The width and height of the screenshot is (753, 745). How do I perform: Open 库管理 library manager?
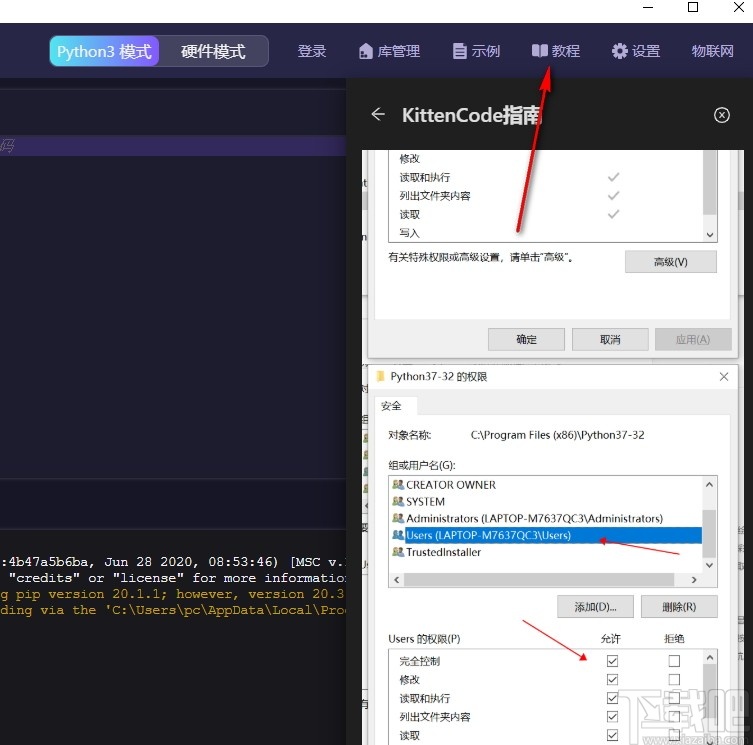pos(389,51)
